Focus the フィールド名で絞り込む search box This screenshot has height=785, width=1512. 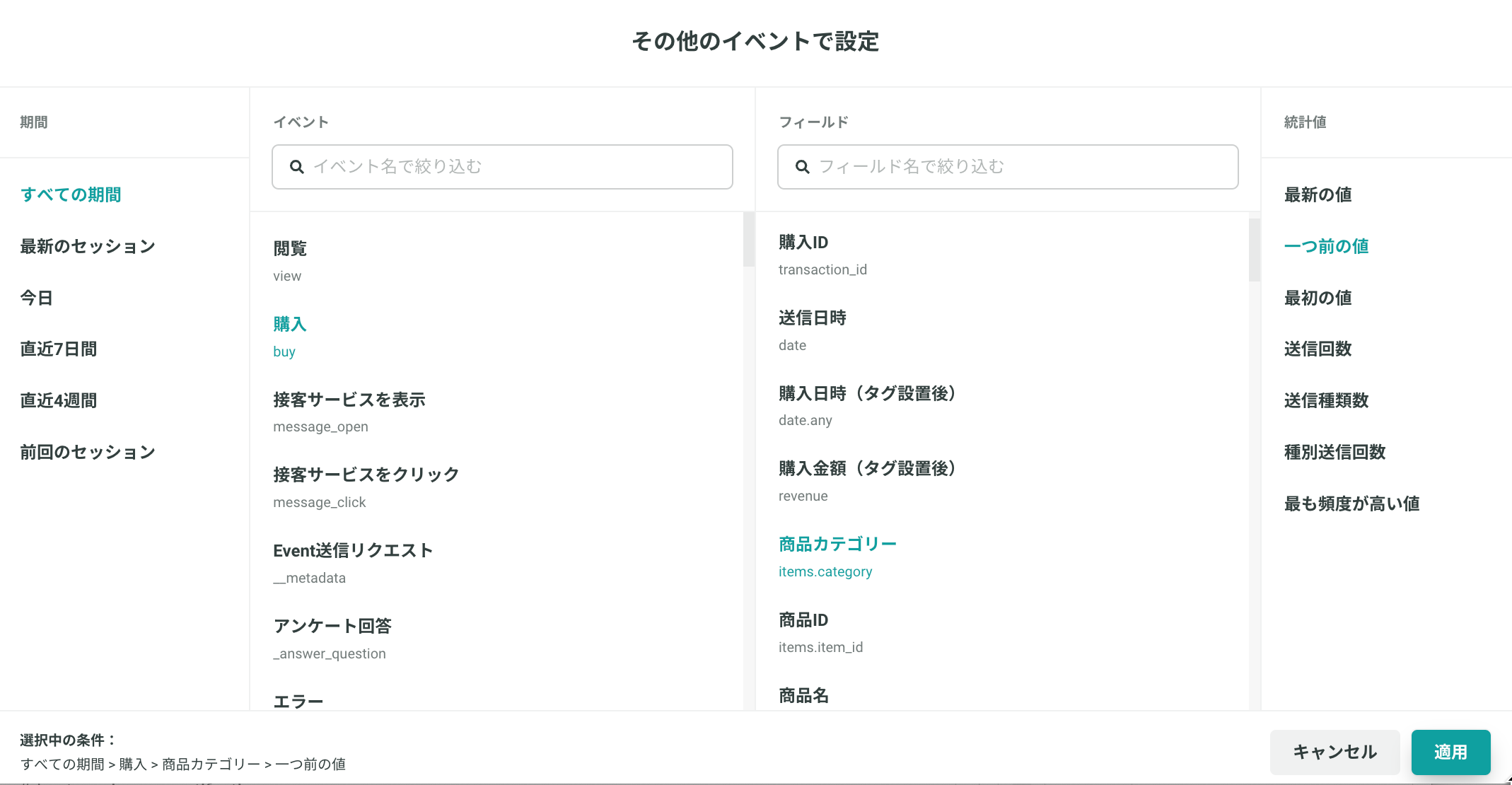(x=1008, y=167)
